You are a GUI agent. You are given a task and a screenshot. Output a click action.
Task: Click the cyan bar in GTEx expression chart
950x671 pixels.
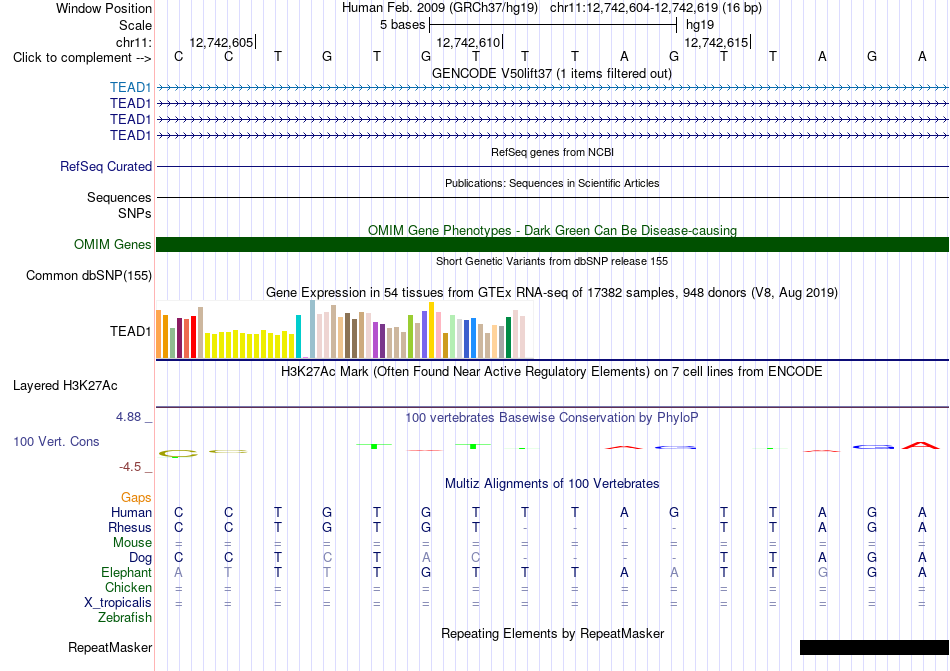click(x=298, y=337)
